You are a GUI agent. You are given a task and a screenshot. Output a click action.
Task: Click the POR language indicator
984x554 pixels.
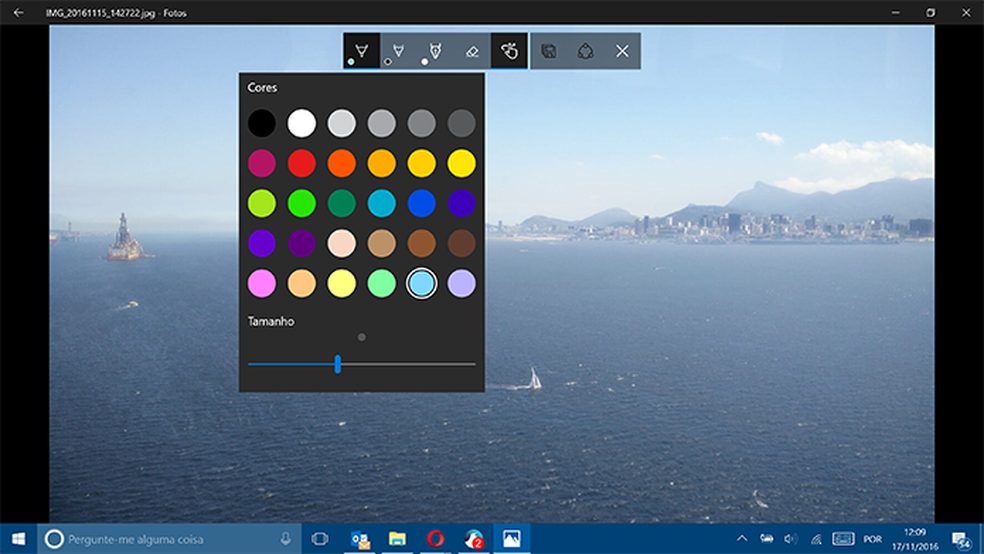(x=872, y=539)
